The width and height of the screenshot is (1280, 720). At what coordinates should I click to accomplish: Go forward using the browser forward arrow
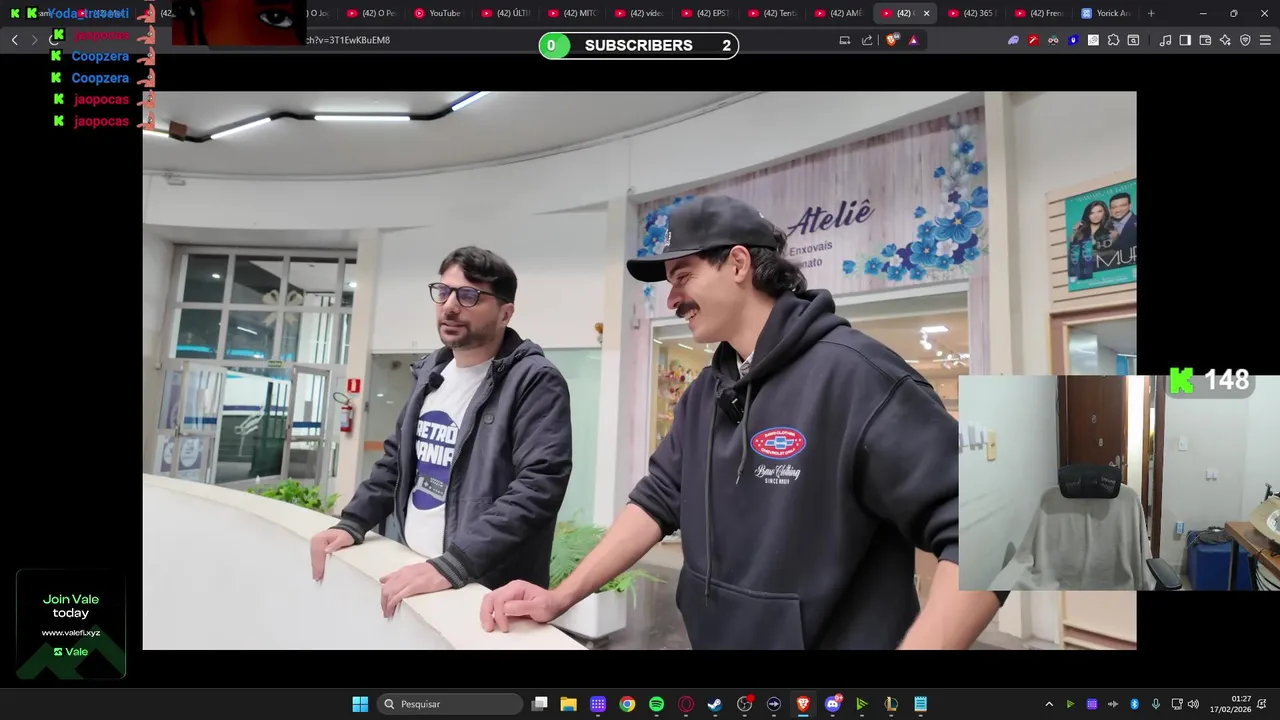pos(34,40)
